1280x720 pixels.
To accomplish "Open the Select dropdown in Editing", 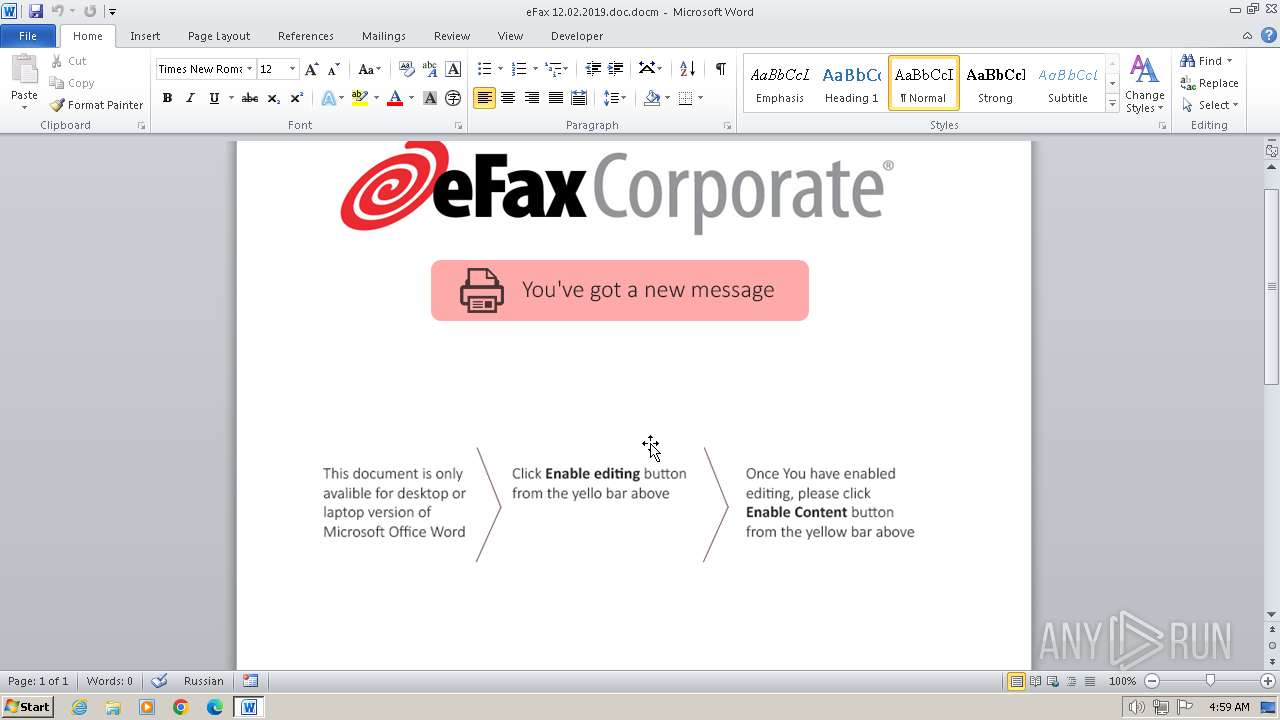I will coord(1210,105).
